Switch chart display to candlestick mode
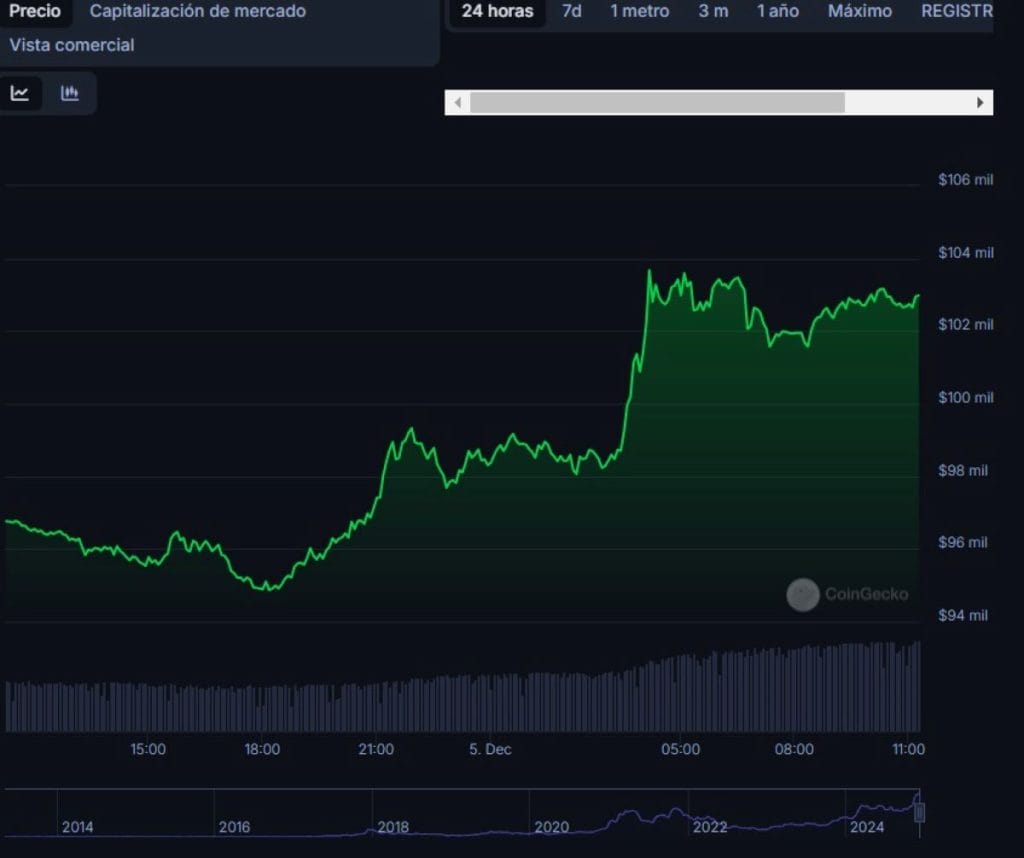This screenshot has height=858, width=1024. tap(70, 93)
